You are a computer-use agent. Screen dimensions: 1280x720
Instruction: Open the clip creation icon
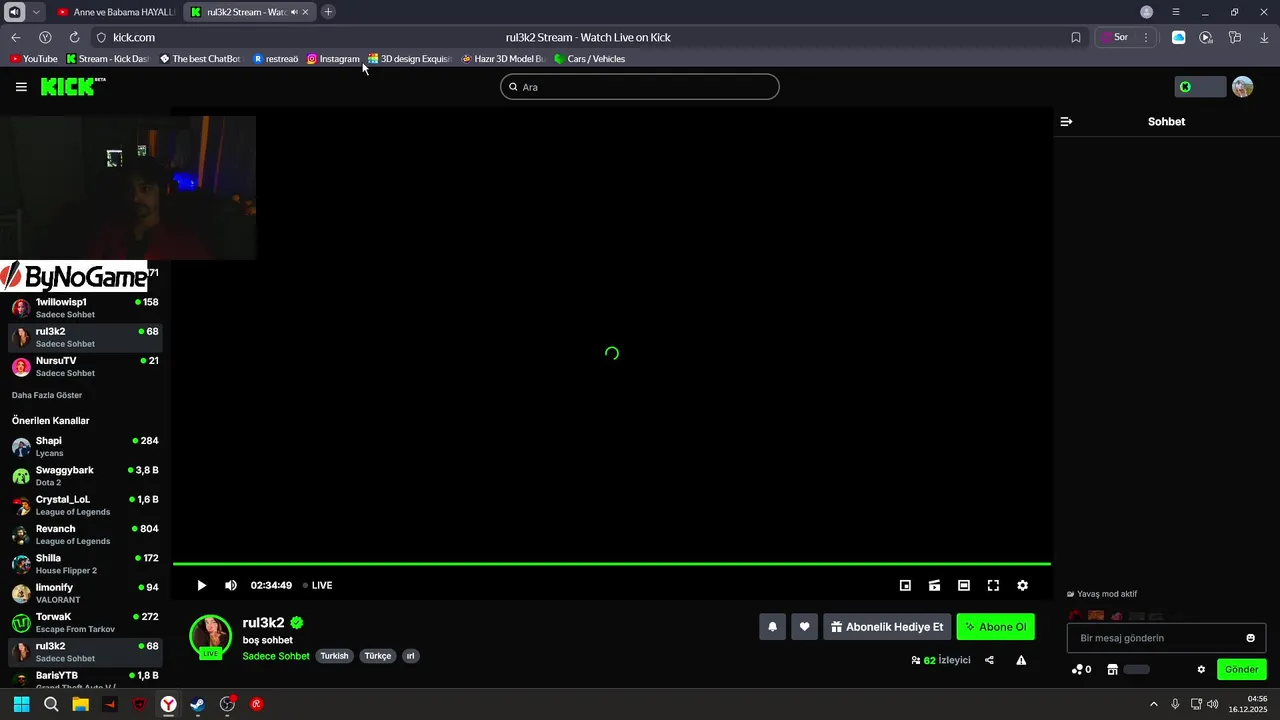pyautogui.click(x=934, y=586)
